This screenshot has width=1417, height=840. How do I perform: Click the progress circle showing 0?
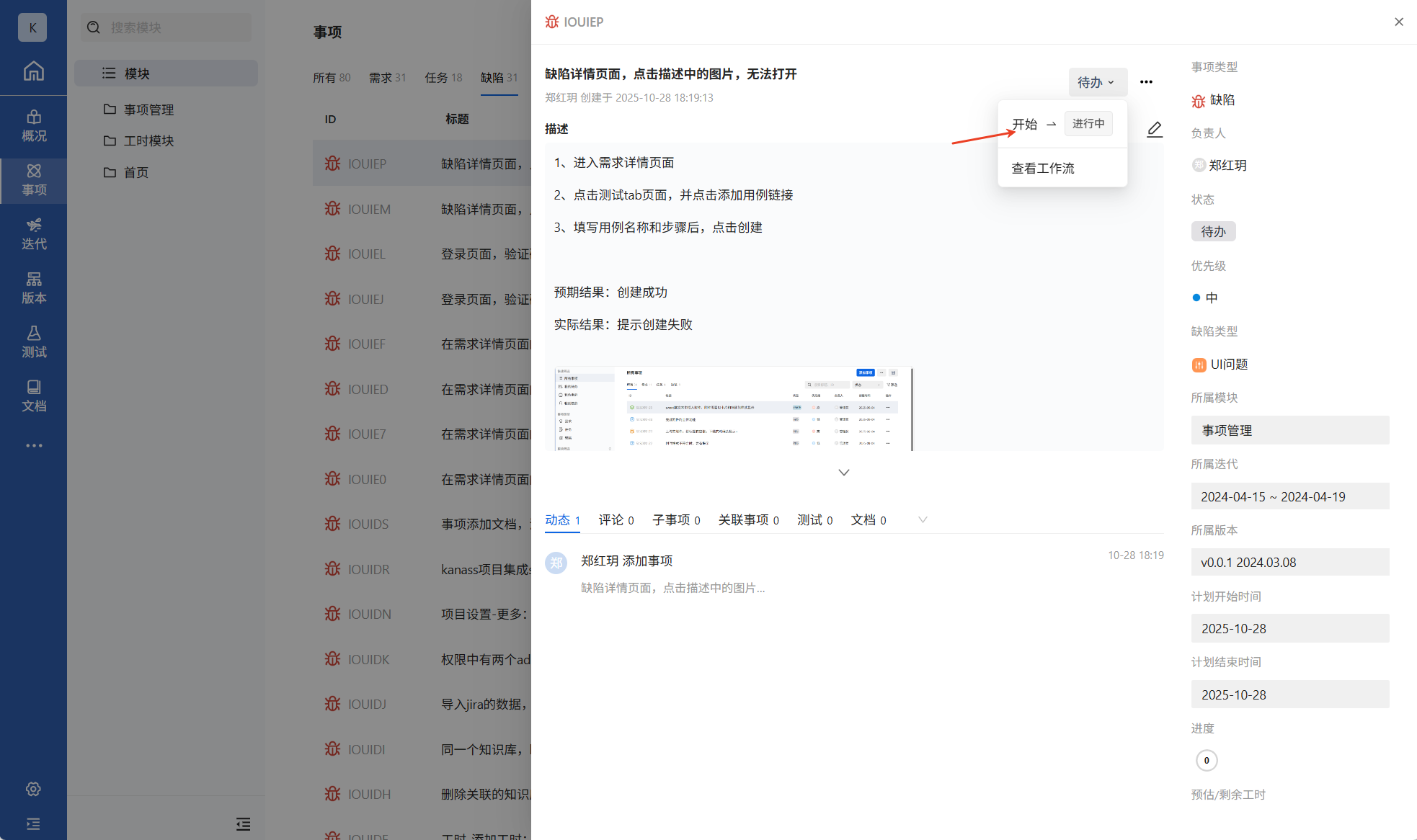[x=1206, y=760]
